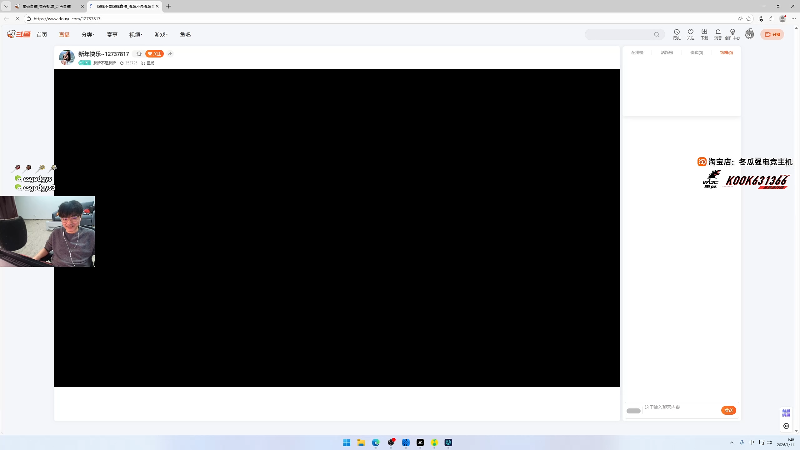Open the black square taskbar app
Screen dimensions: 800x450
coord(420,442)
